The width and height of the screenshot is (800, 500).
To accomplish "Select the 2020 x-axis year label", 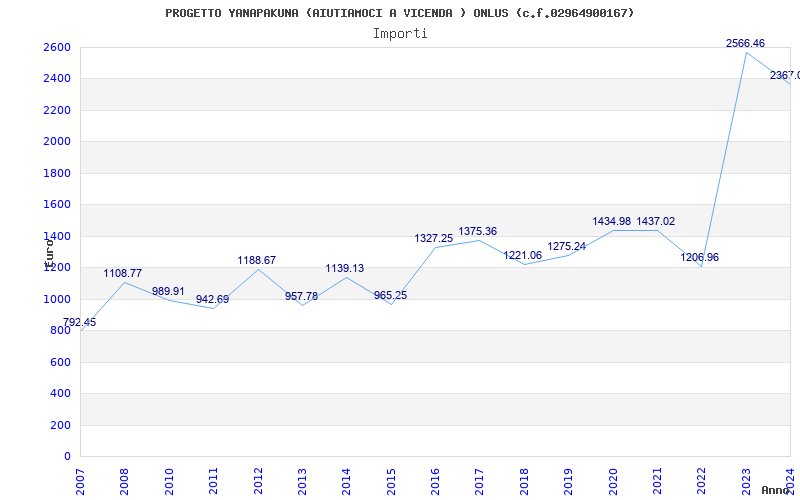I will [613, 478].
